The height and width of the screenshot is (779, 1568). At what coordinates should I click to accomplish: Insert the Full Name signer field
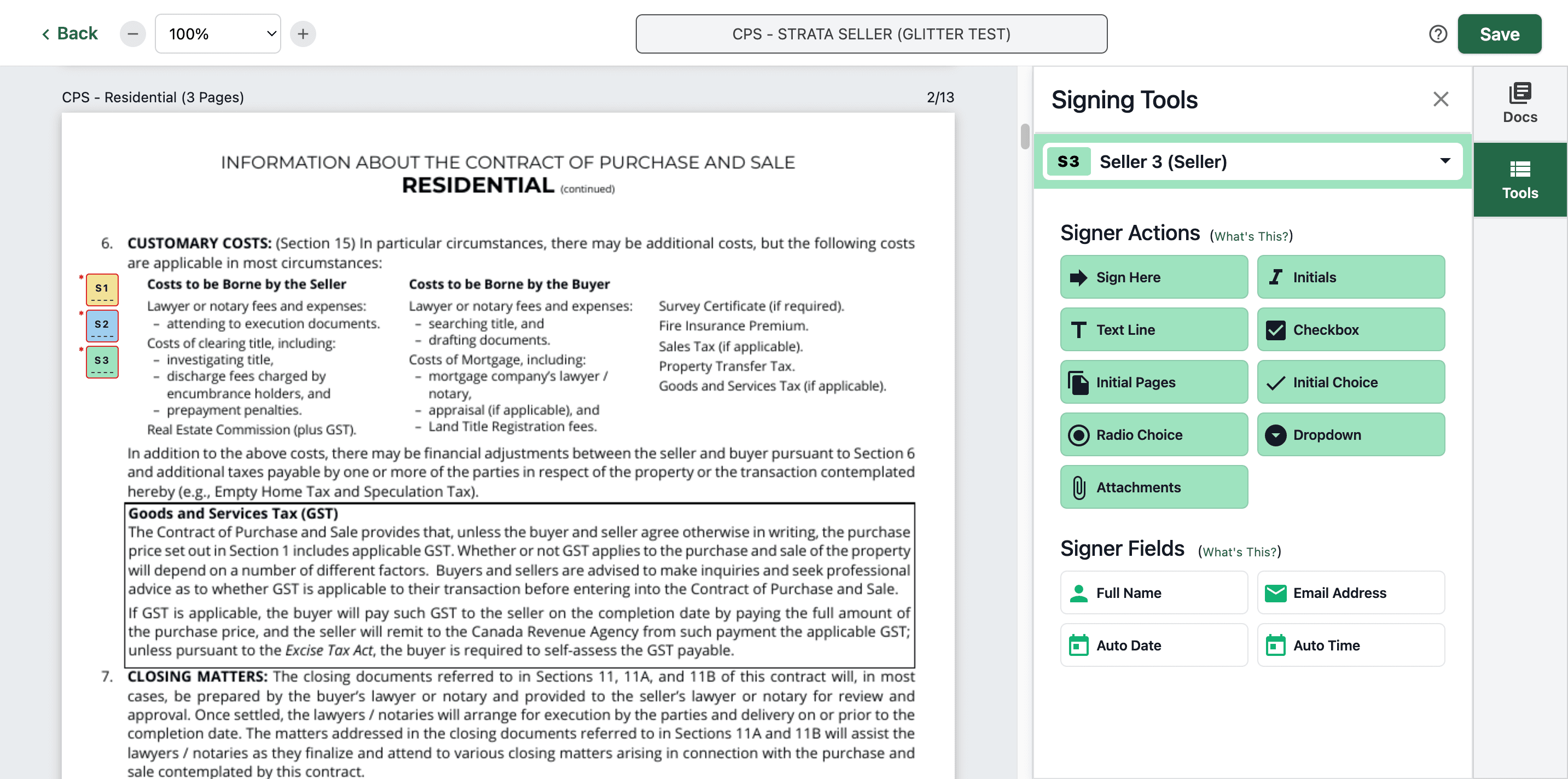point(1153,592)
